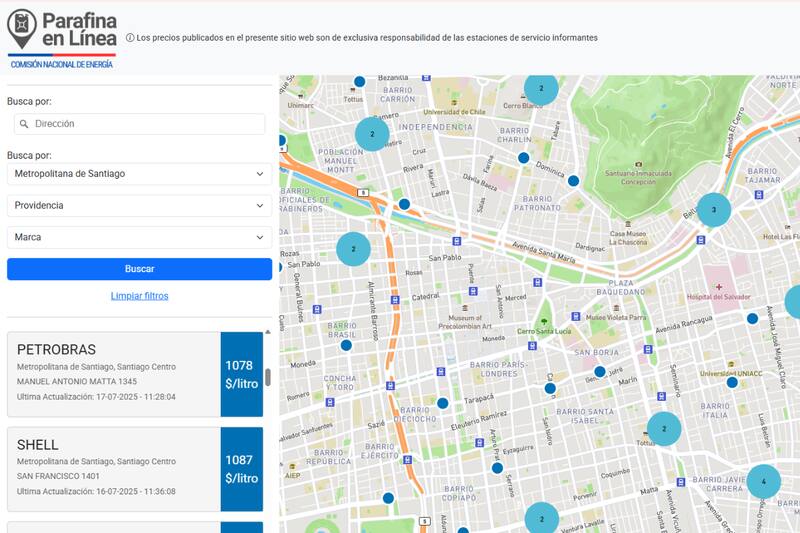Click the Hospital del Salvador map icon
This screenshot has height=533, width=800.
pyautogui.click(x=718, y=287)
